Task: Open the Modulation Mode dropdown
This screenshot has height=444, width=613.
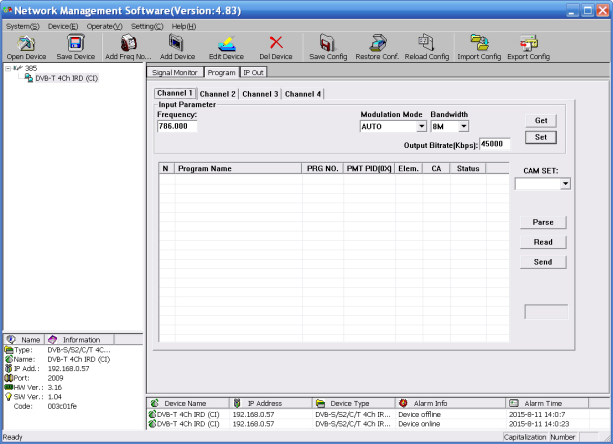Action: tap(422, 127)
